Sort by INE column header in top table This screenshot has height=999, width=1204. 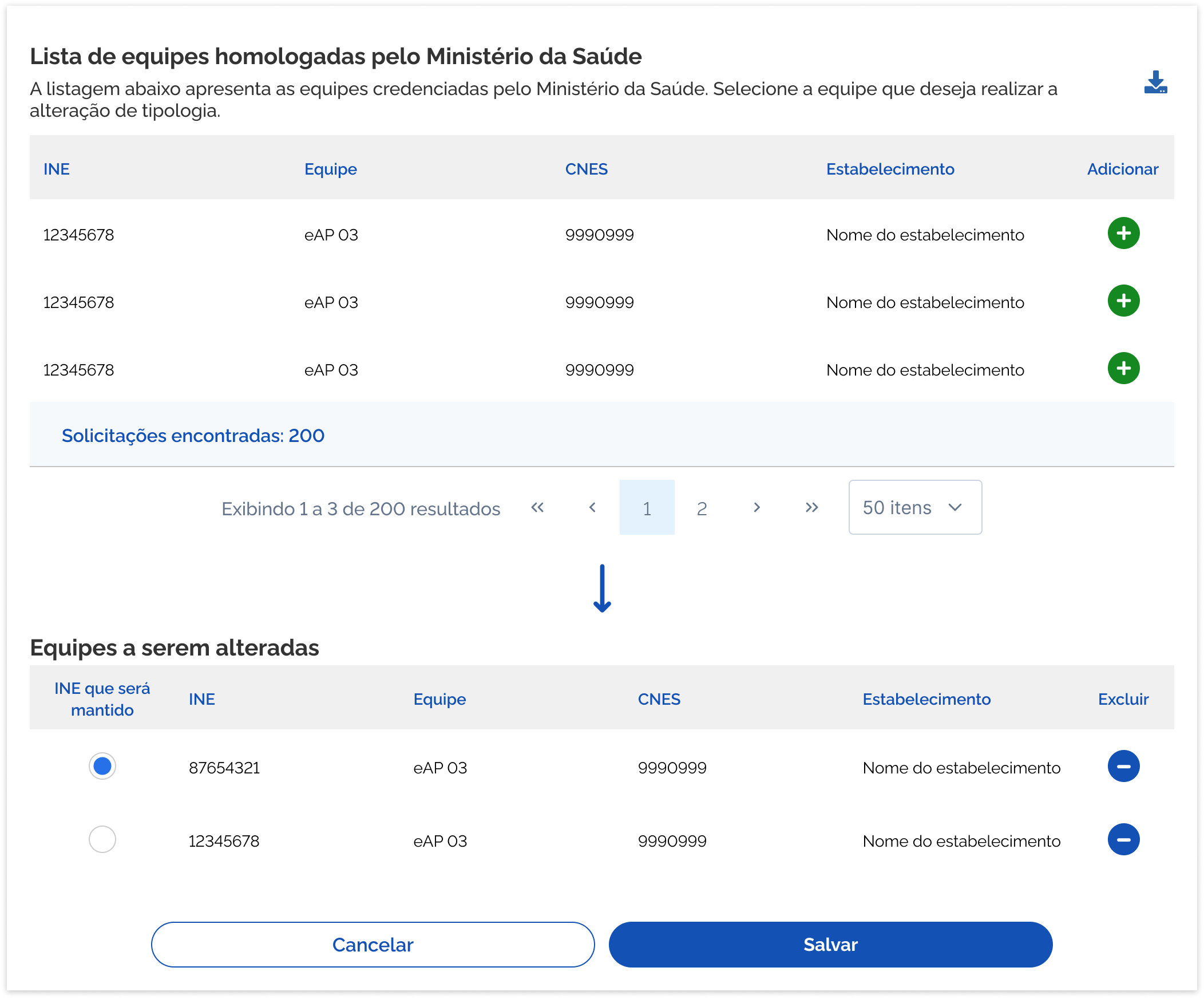point(56,169)
